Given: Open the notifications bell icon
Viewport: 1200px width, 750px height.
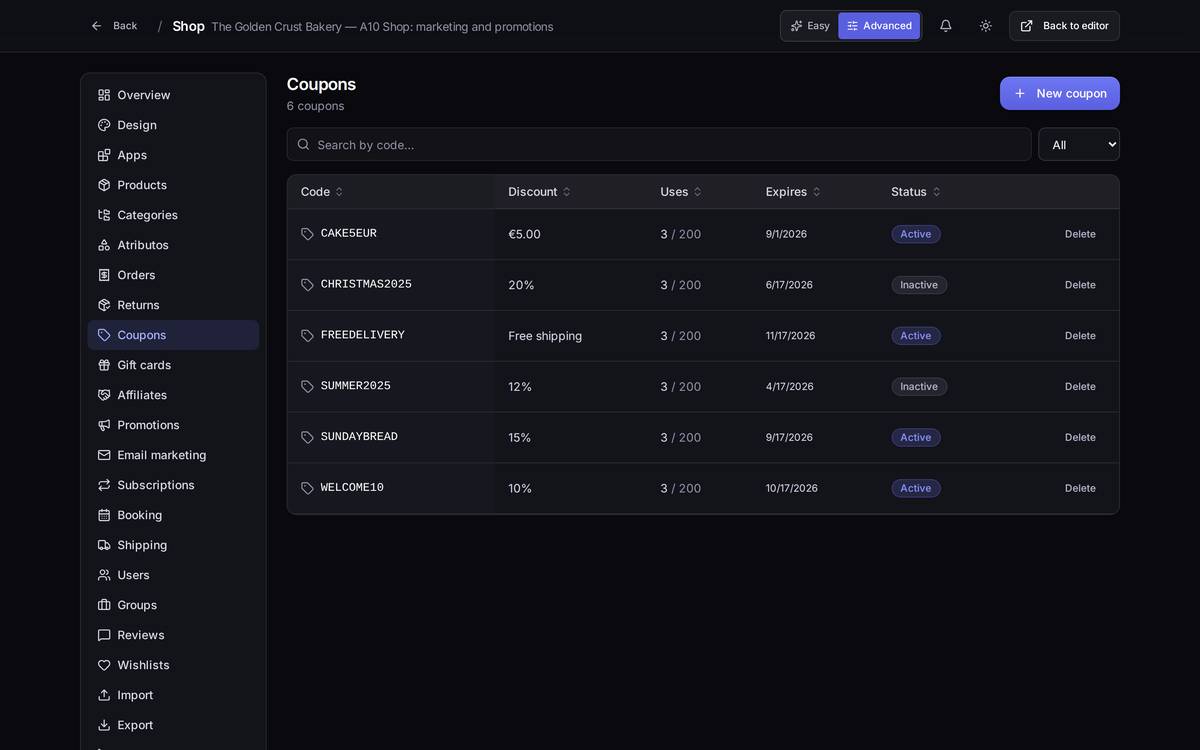Looking at the screenshot, I should [x=945, y=26].
